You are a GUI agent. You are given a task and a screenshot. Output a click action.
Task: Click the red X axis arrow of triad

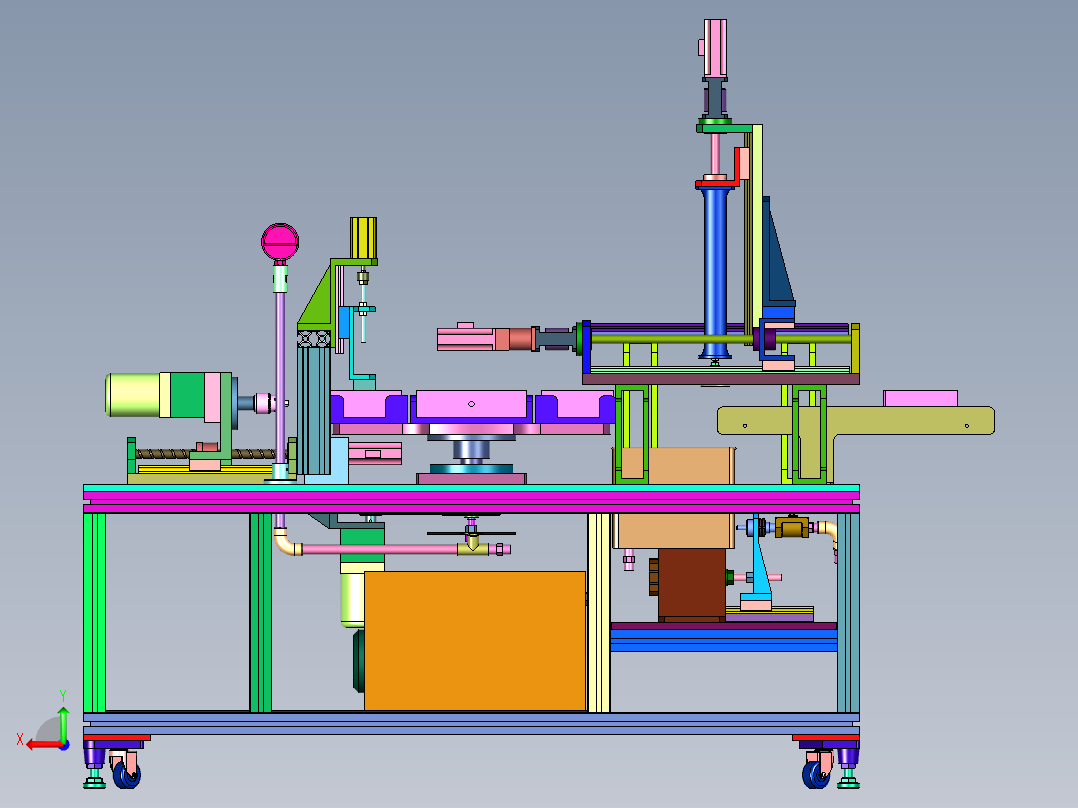click(x=44, y=745)
